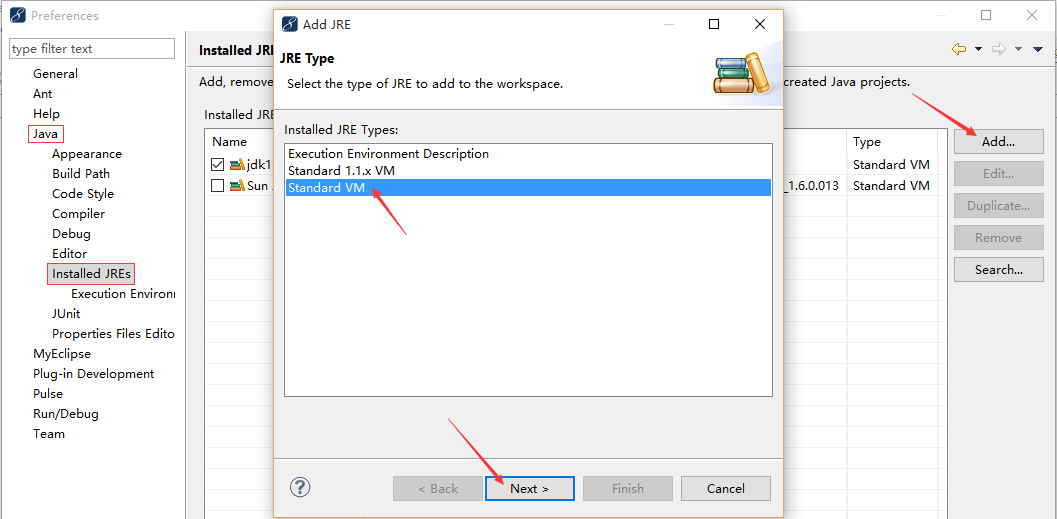Select the Standard VM list entry
This screenshot has width=1057, height=519.
[x=528, y=188]
